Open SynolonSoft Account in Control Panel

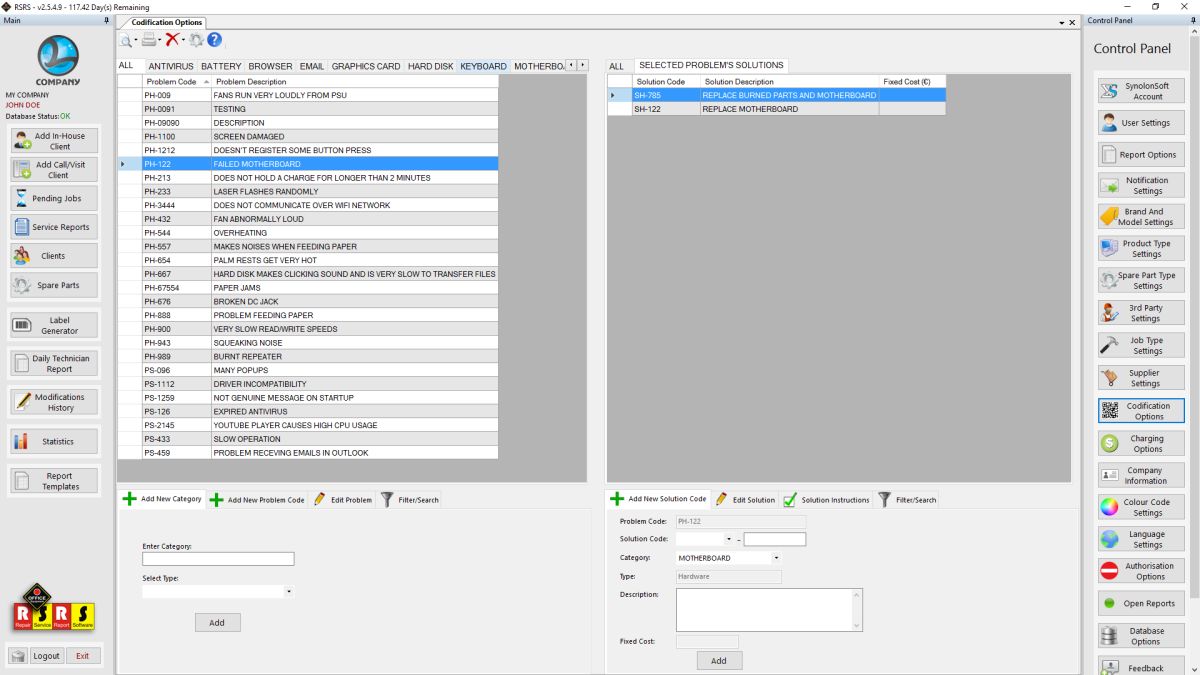[1141, 91]
